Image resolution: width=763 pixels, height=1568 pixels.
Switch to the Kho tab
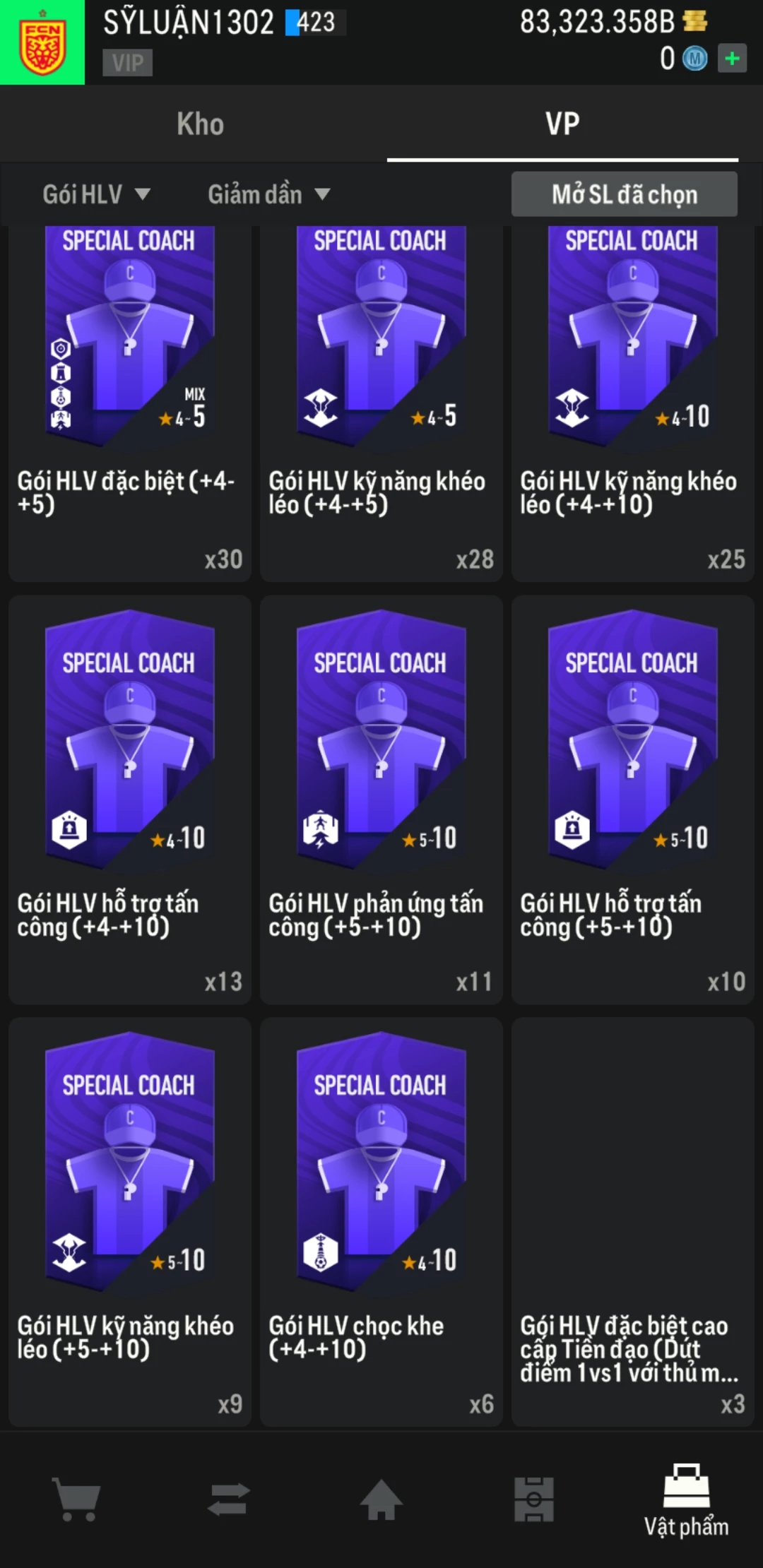click(201, 124)
